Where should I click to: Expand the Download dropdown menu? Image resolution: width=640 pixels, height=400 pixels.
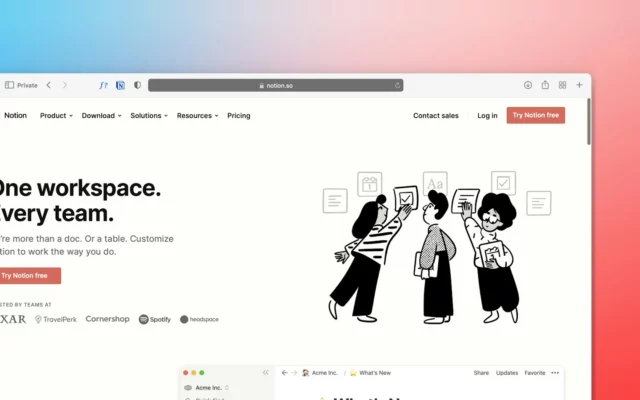(x=102, y=116)
